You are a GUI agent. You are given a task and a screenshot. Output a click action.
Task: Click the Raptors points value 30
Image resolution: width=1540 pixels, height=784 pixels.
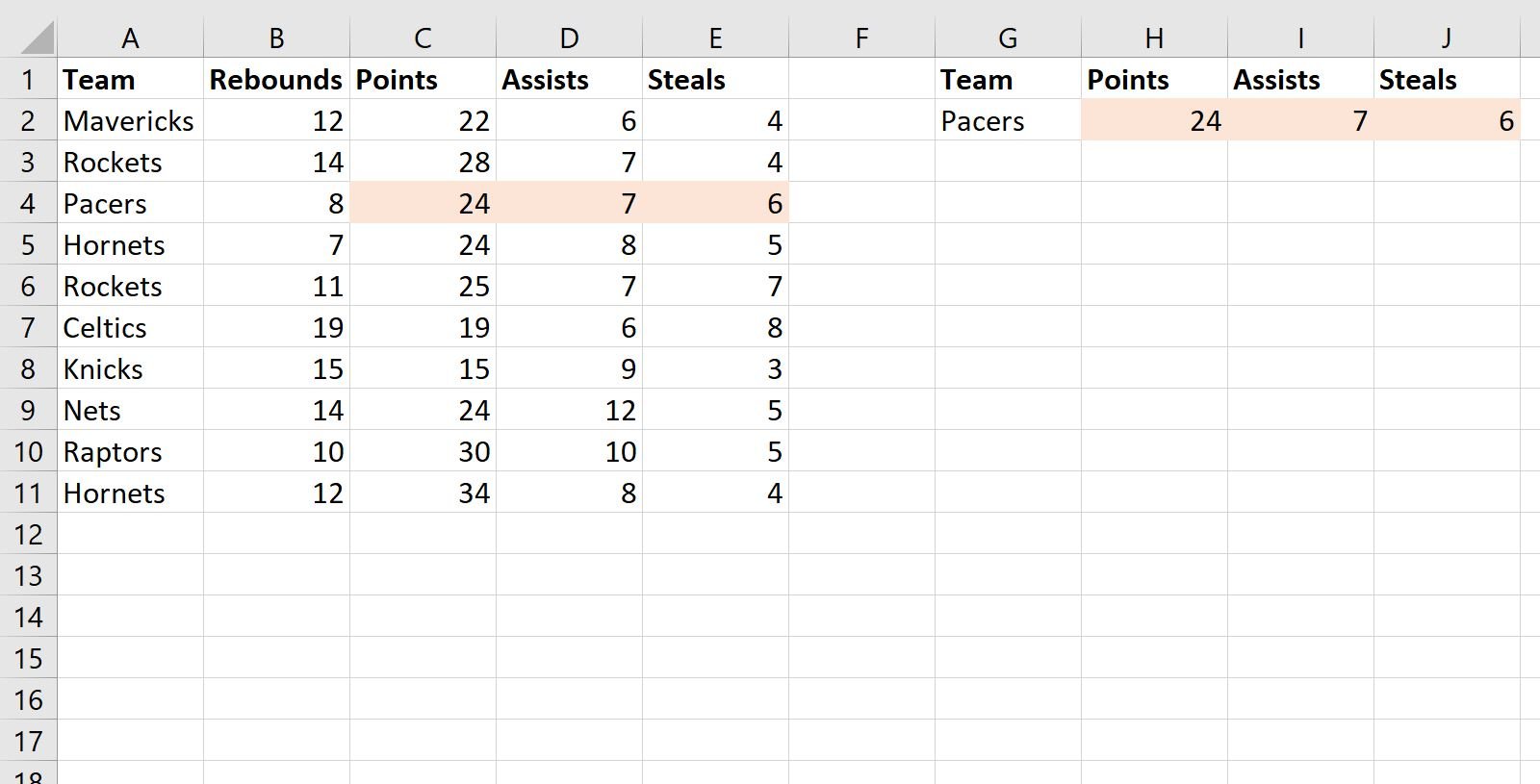(423, 452)
